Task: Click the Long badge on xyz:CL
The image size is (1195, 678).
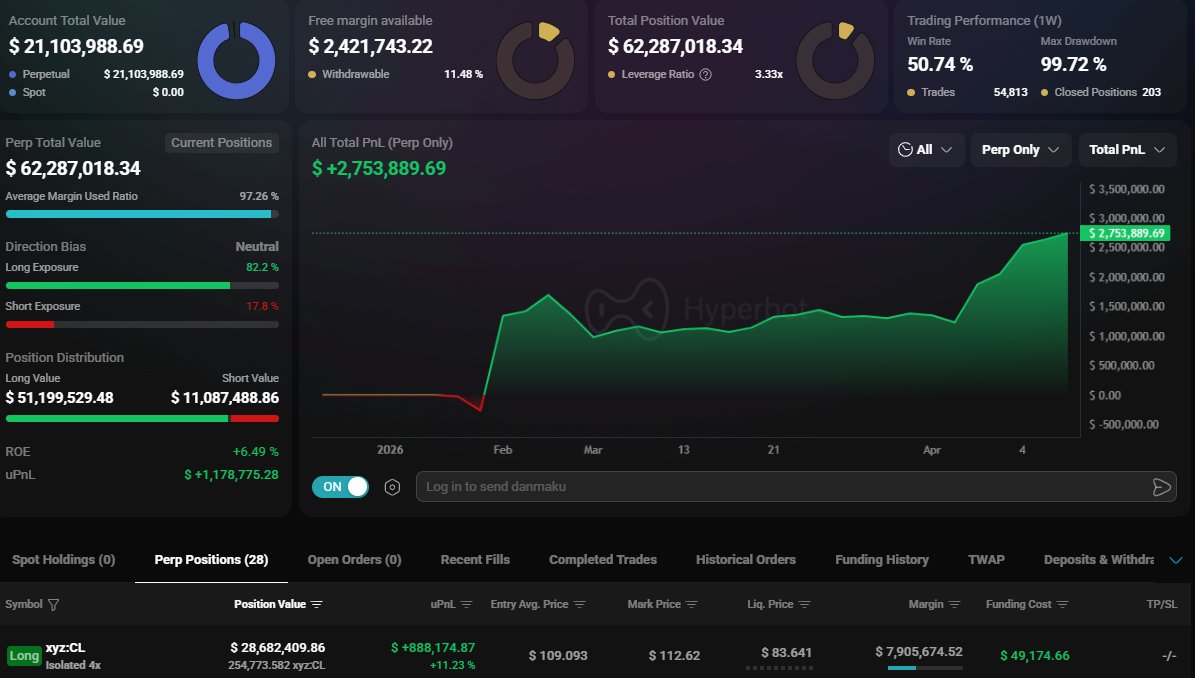Action: pyautogui.click(x=24, y=656)
